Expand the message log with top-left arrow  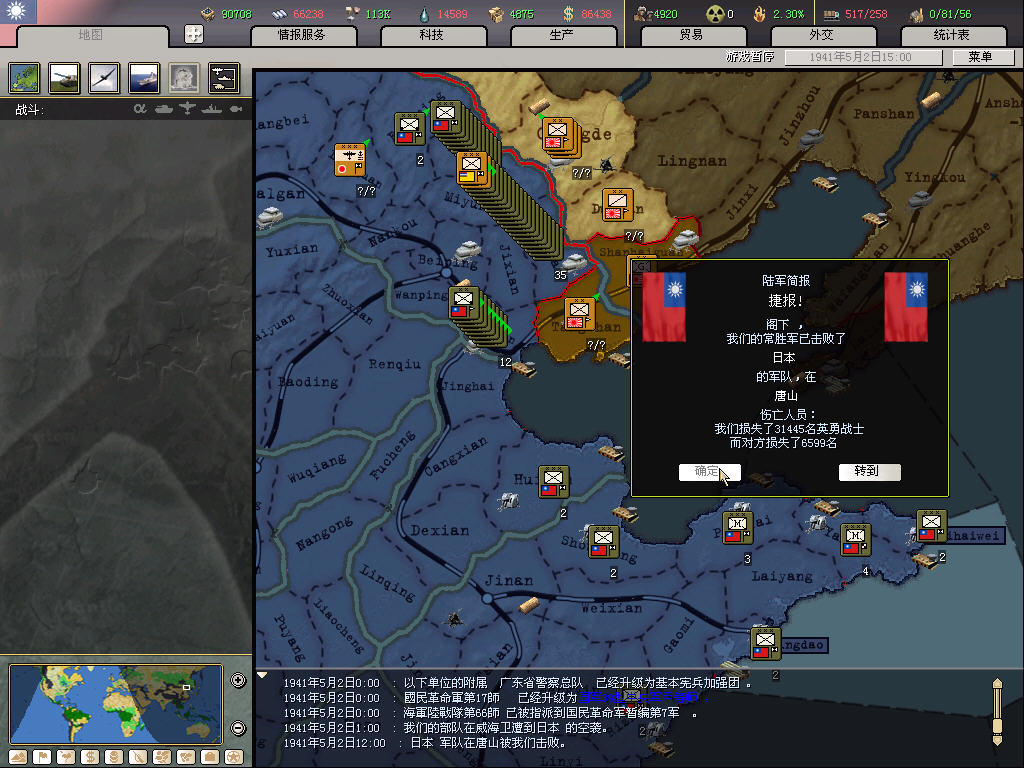tap(263, 675)
